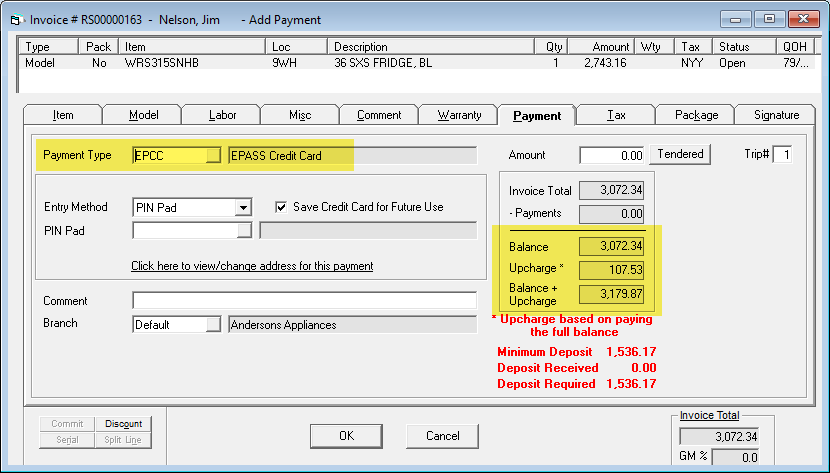Screen dimensions: 830x473
Task: Select item cell WRS315SNHB
Action: [x=162, y=63]
